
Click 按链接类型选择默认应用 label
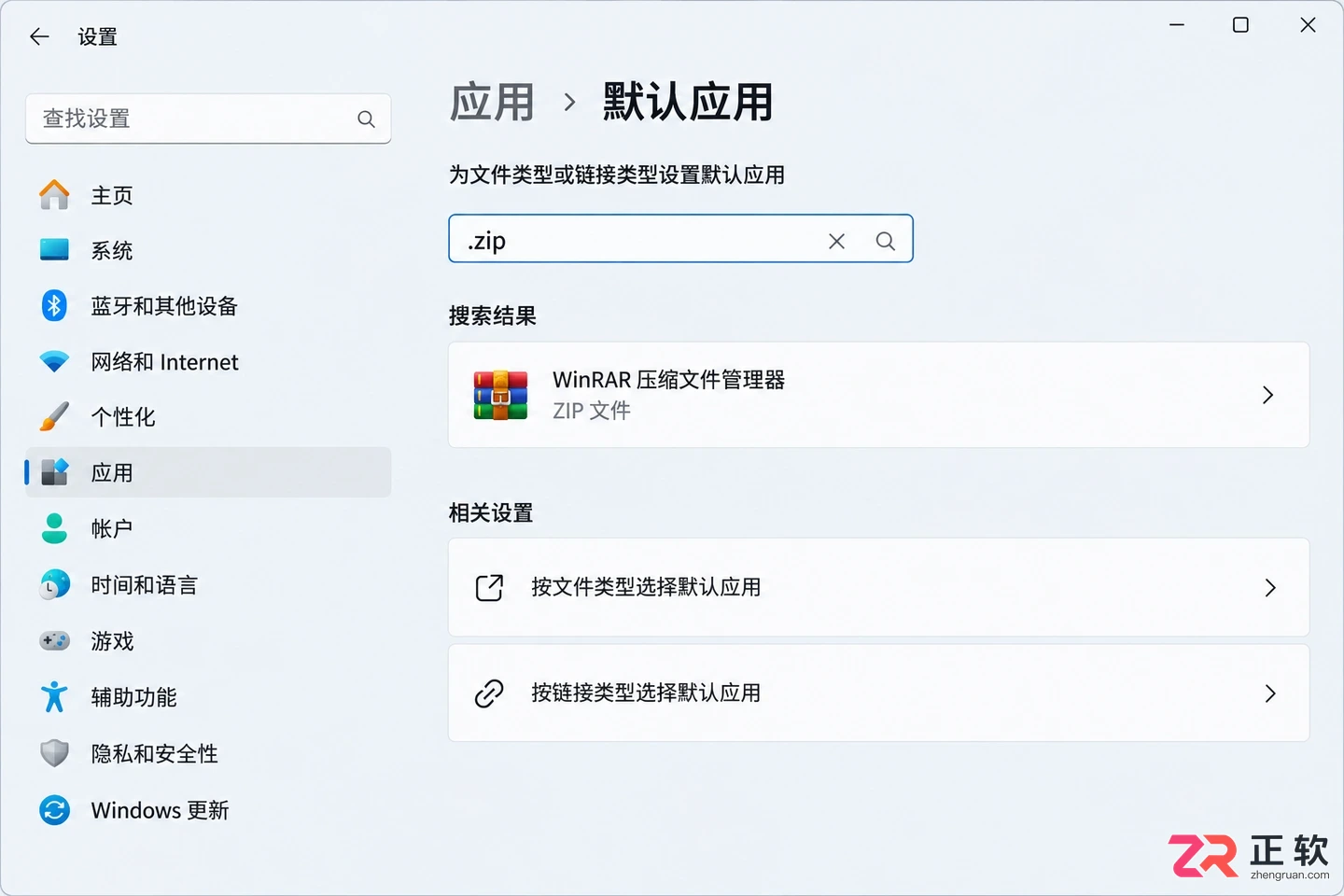tap(646, 693)
